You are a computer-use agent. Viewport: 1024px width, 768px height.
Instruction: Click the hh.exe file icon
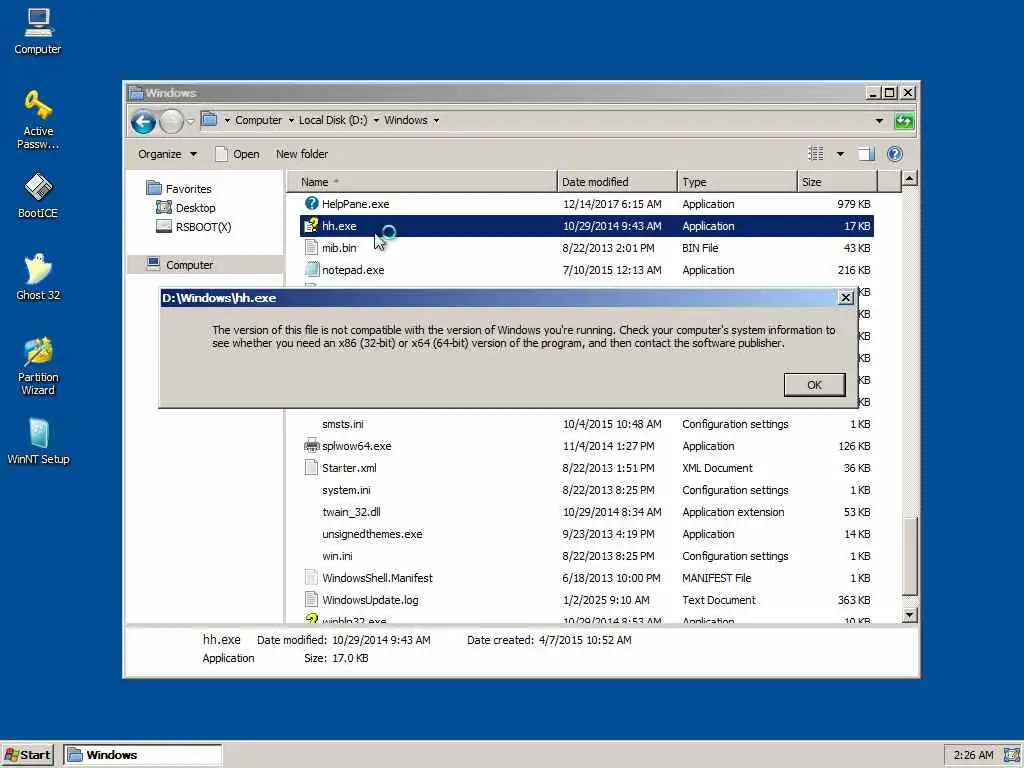point(312,226)
